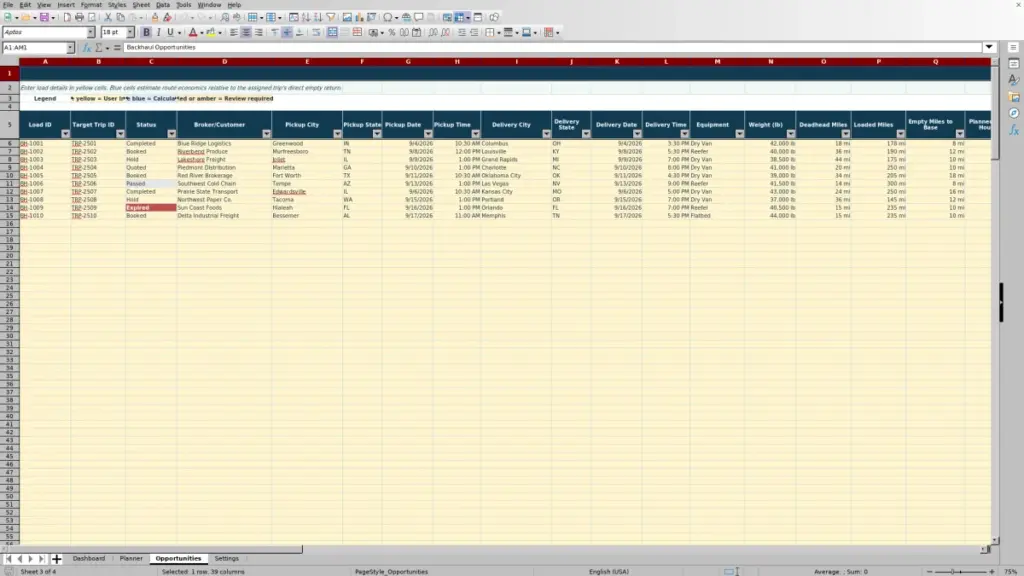Screen dimensions: 1024x576
Task: Click the AutoFilter funnel icon
Action: coord(331,18)
